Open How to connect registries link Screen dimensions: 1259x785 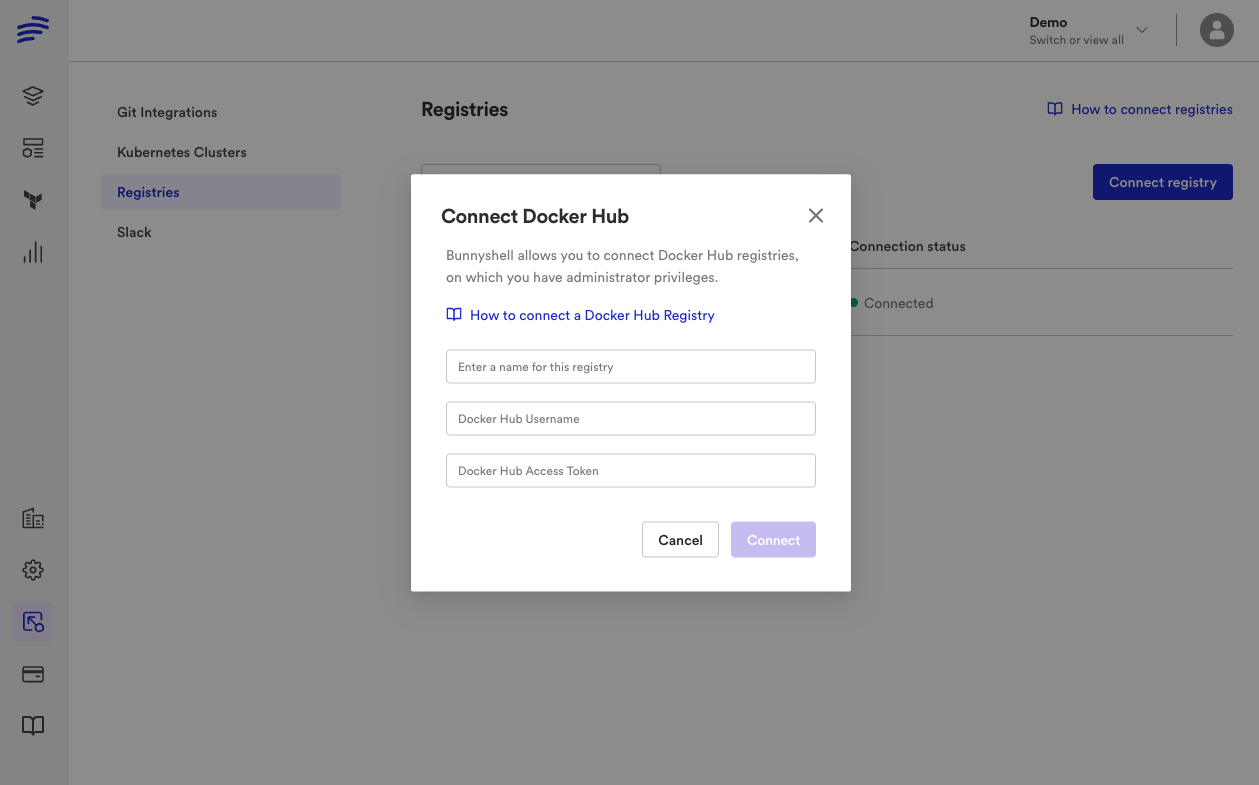(x=1152, y=109)
